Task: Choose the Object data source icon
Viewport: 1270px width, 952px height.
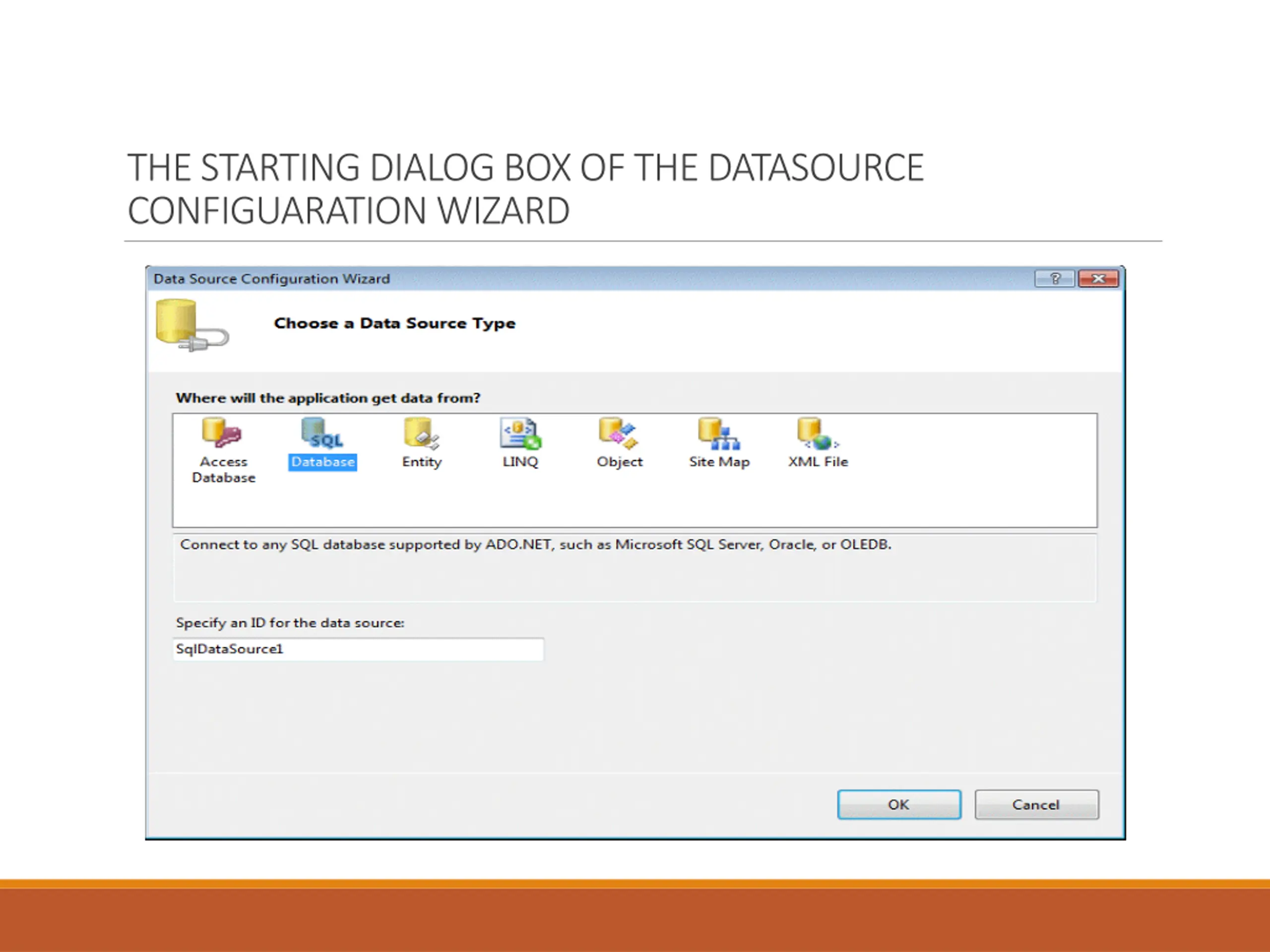Action: coord(619,433)
